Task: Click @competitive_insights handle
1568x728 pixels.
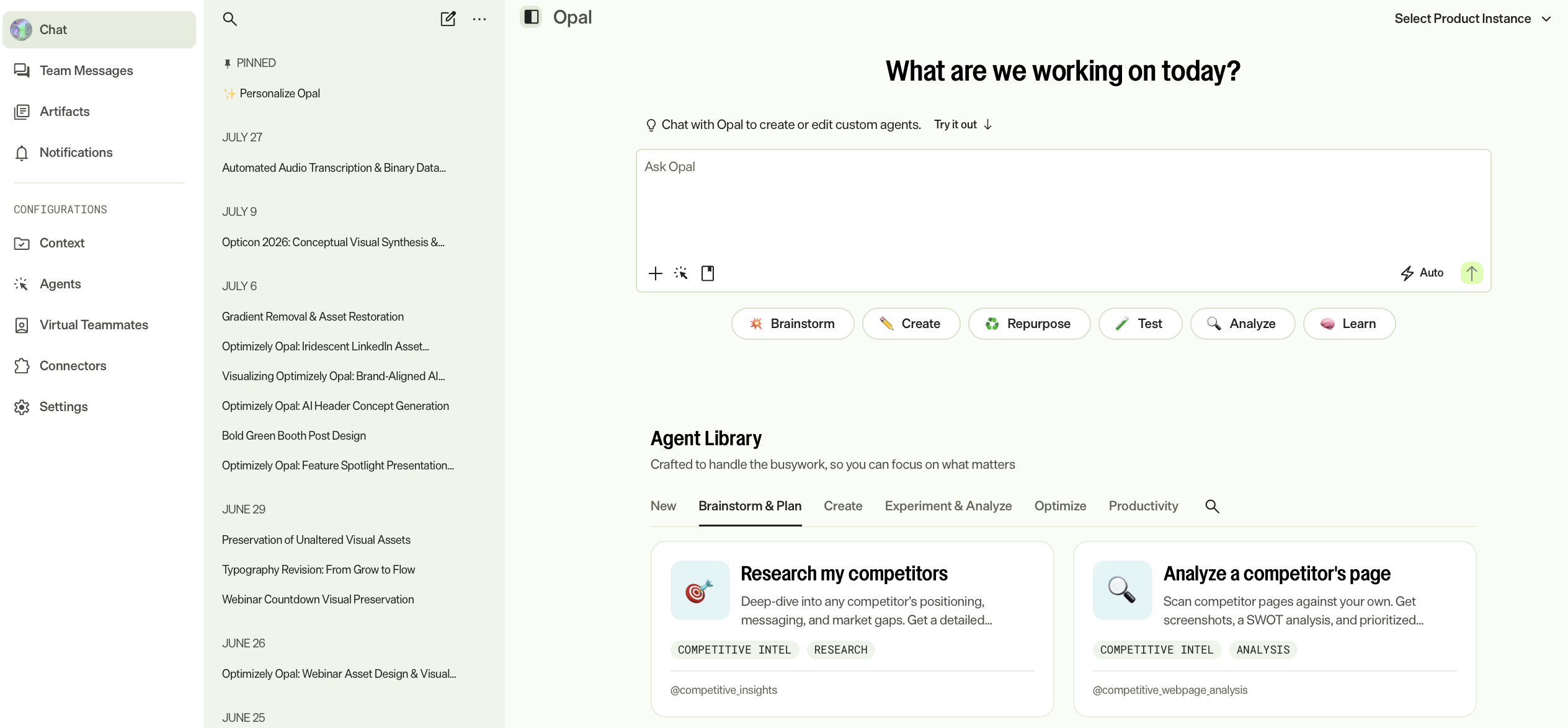Action: tap(723, 690)
